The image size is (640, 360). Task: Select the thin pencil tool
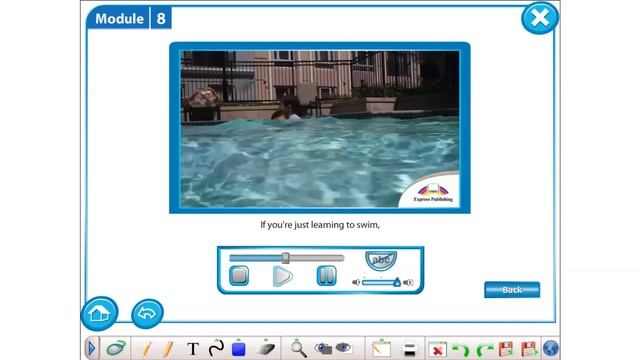(x=147, y=349)
